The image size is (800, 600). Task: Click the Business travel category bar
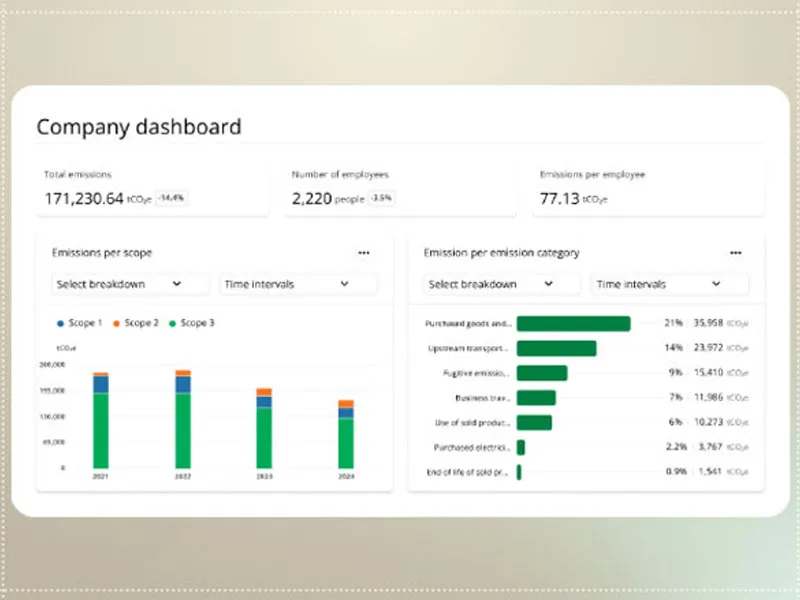tap(536, 398)
